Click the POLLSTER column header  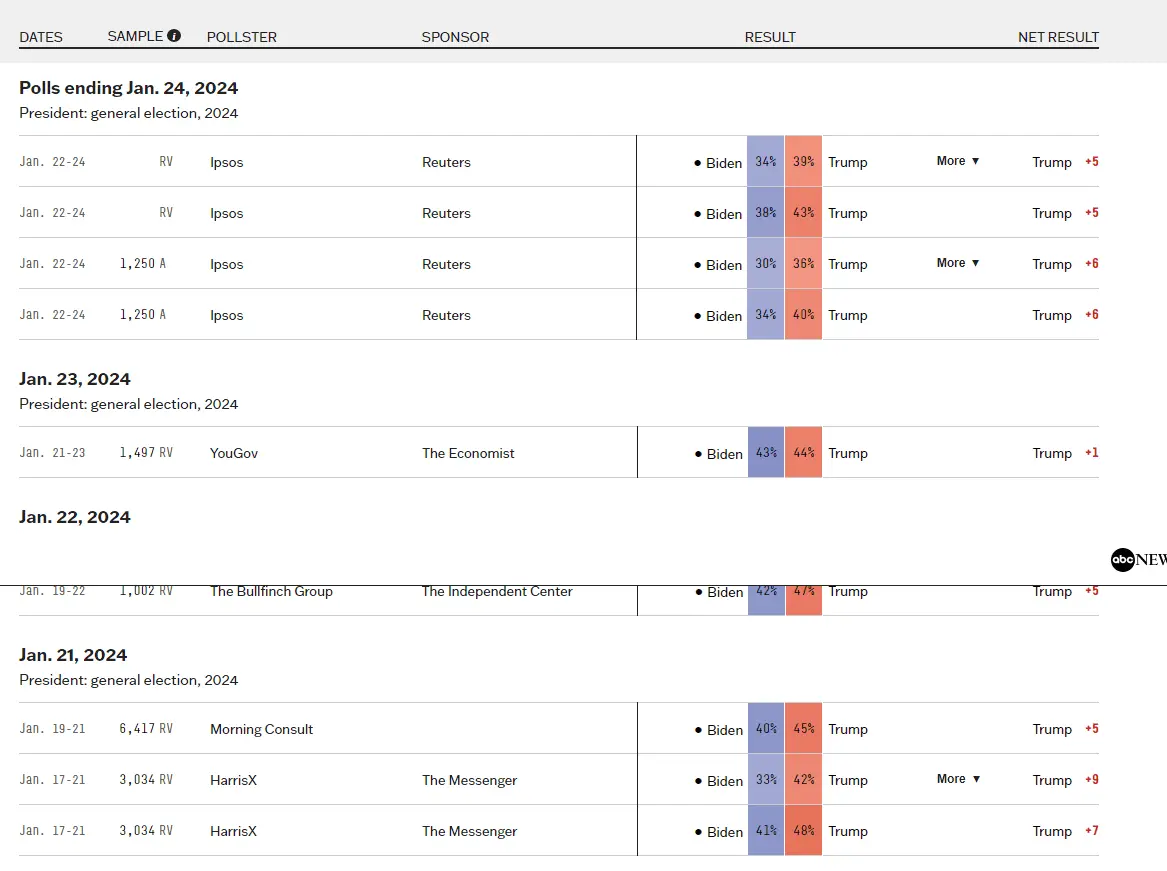pos(242,37)
